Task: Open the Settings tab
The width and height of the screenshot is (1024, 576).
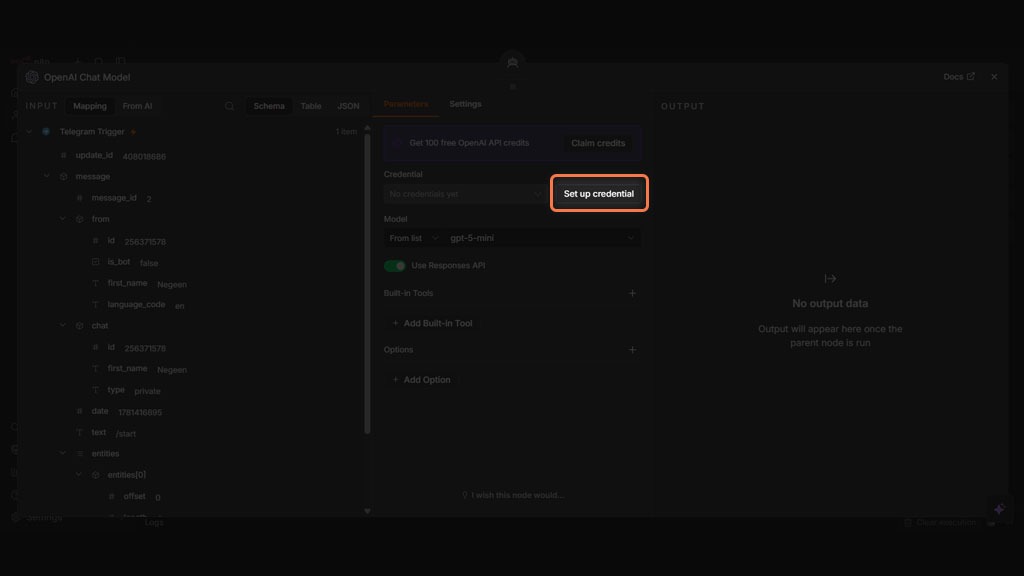Action: 465,104
